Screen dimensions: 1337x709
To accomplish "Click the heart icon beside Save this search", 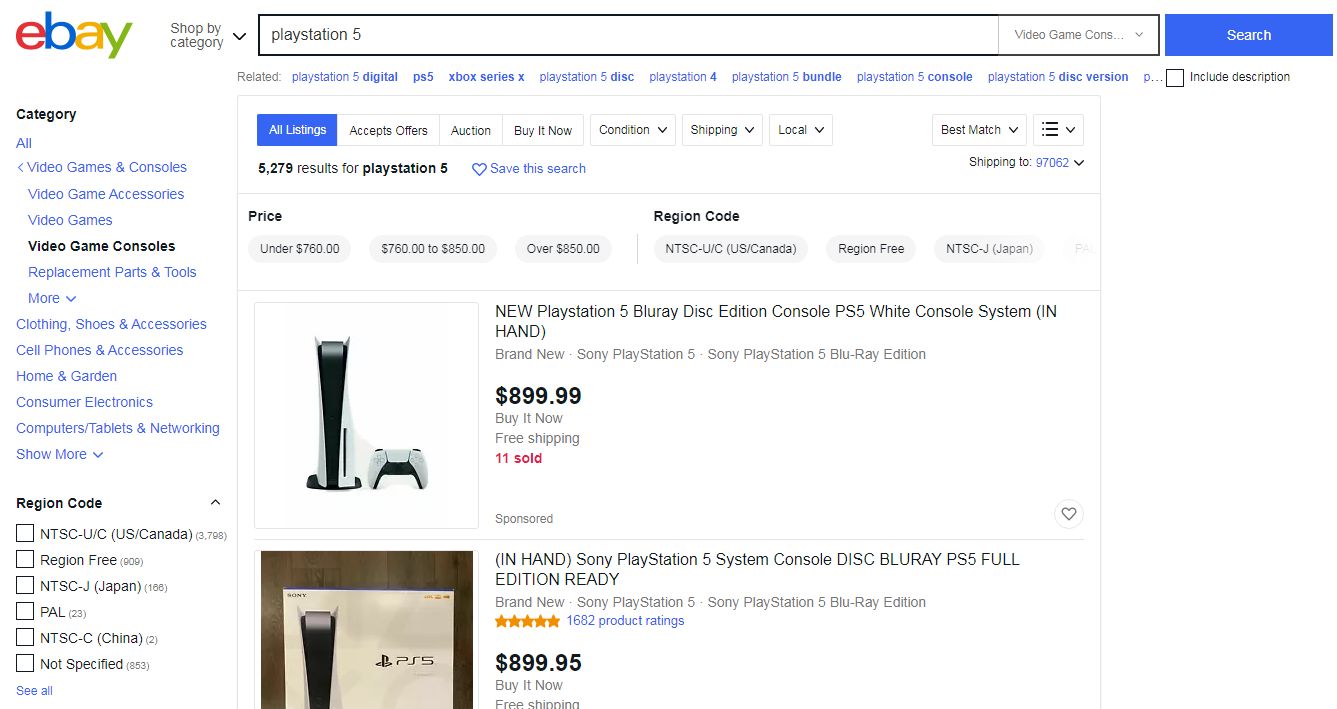I will coord(479,169).
